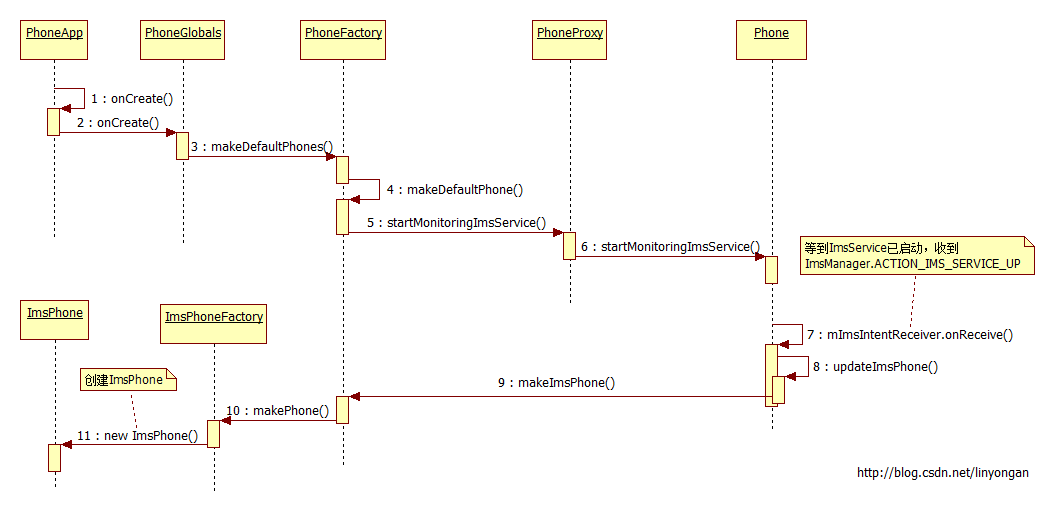Click message '9 : makeImsPhone()'
1055x512 pixels.
(x=556, y=383)
